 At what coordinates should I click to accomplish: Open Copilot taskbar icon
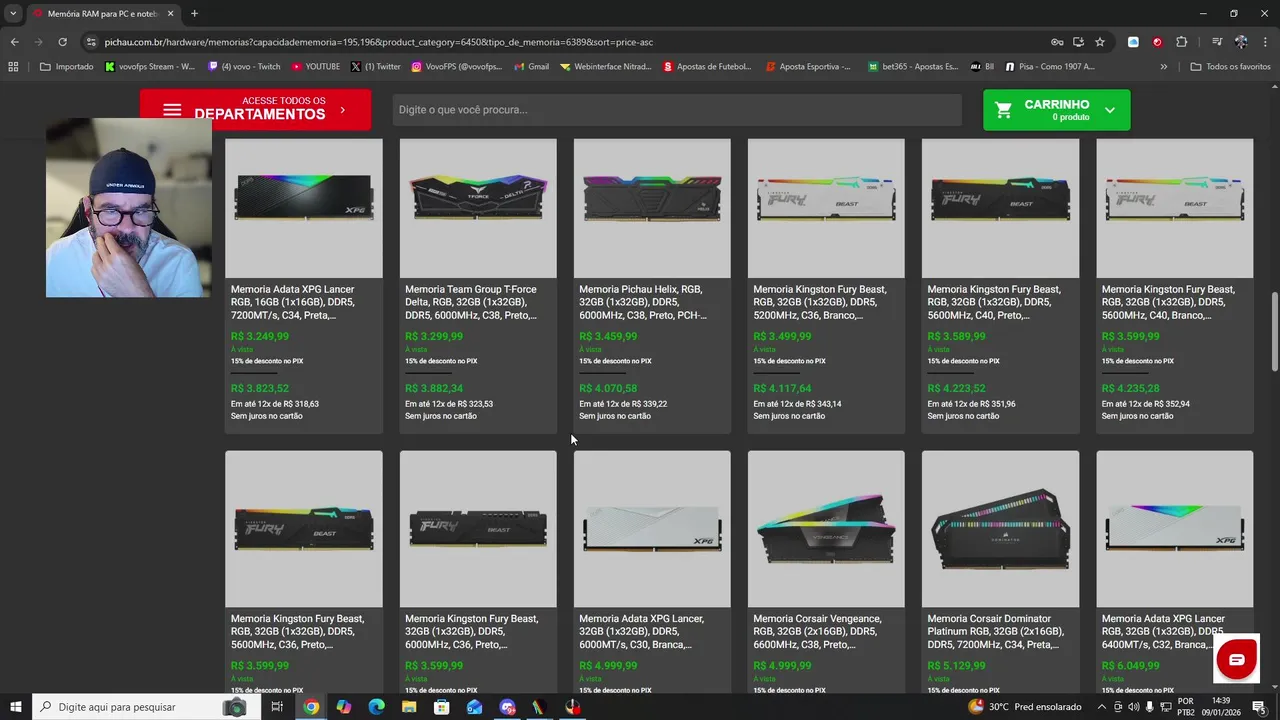point(344,707)
